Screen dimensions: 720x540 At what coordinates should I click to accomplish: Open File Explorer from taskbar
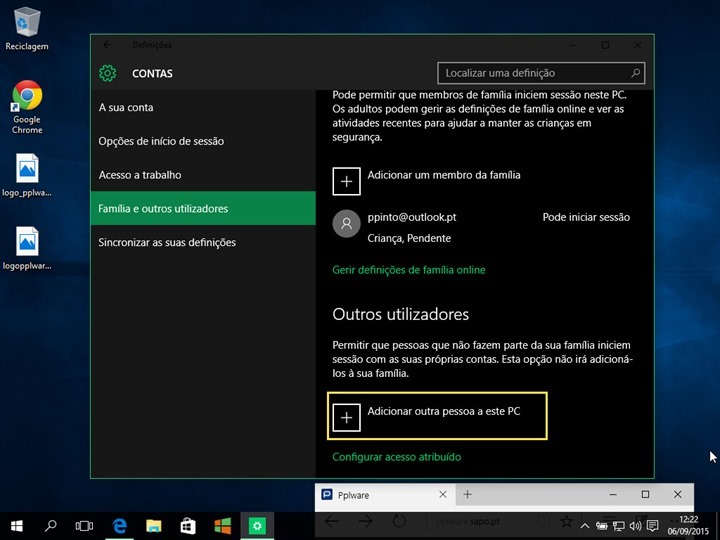(x=154, y=526)
